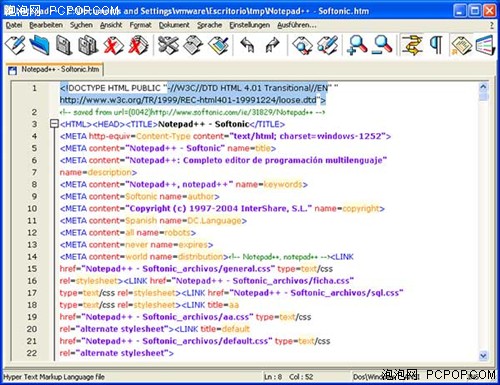Screen dimensions: 500x385
Task: Click the word 'keywords' on line 8
Action: [283, 184]
